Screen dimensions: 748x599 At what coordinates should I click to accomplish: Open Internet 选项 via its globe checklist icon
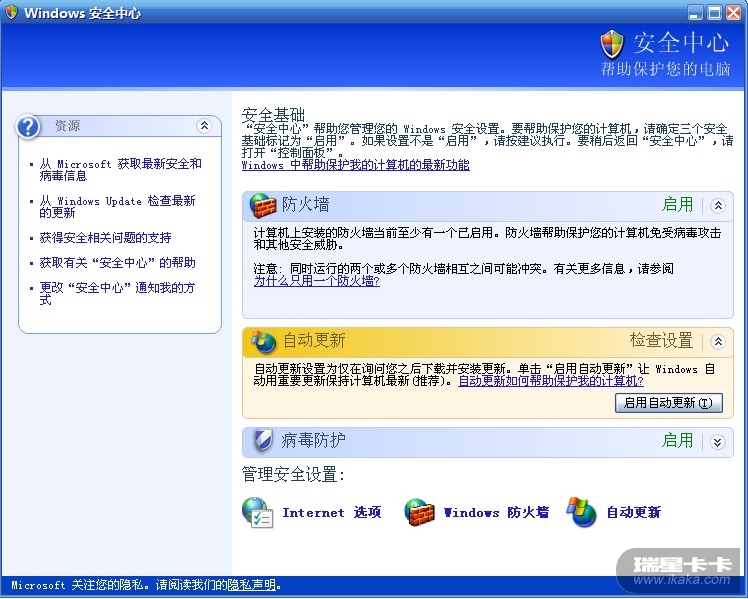(x=258, y=512)
